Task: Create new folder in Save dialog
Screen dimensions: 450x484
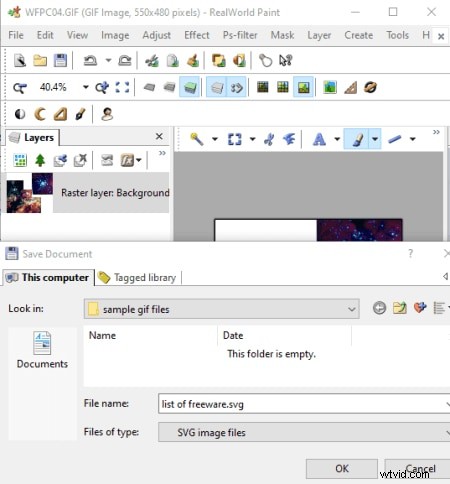Action: pyautogui.click(x=400, y=308)
